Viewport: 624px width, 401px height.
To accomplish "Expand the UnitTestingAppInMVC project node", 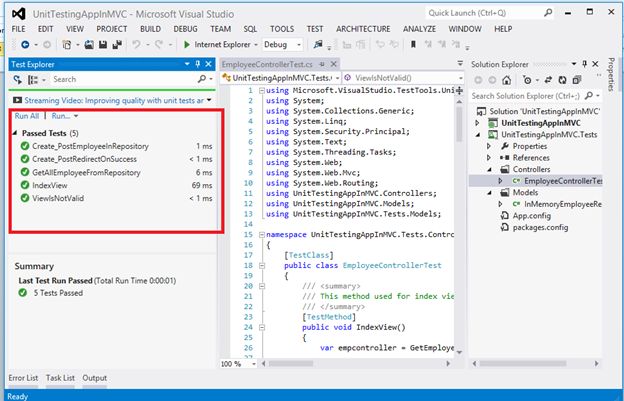I will tap(477, 122).
